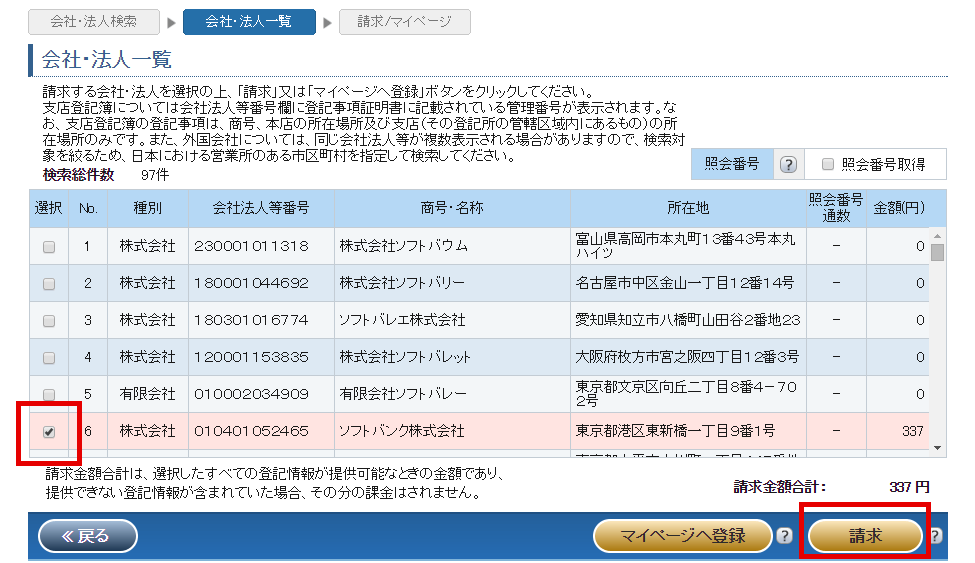Open help icon next to 請求 button
The height and width of the screenshot is (563, 975).
935,536
